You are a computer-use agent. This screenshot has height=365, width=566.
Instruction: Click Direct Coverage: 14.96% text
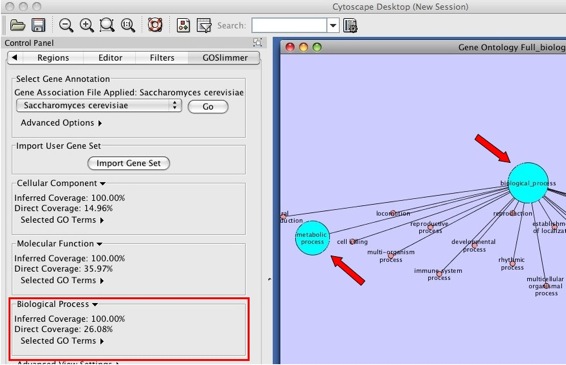[x=64, y=208]
